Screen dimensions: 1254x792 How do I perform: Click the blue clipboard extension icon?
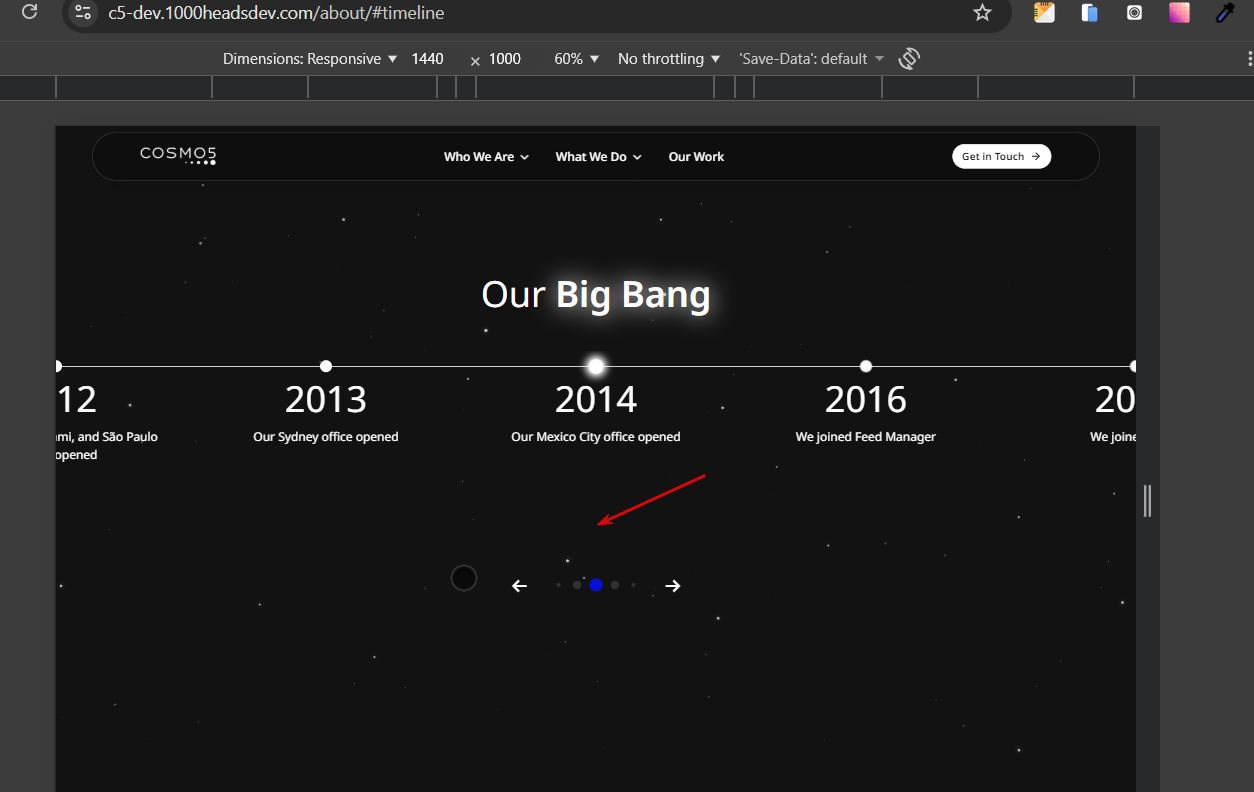tap(1090, 13)
